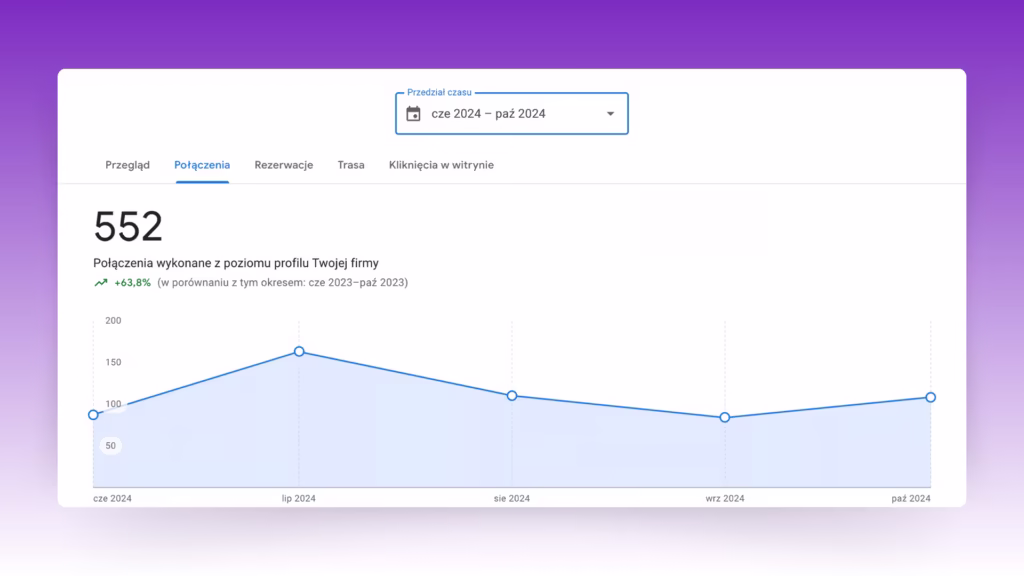Click the 'paź 2024' x-axis label
The width and height of the screenshot is (1024, 576).
click(x=911, y=498)
